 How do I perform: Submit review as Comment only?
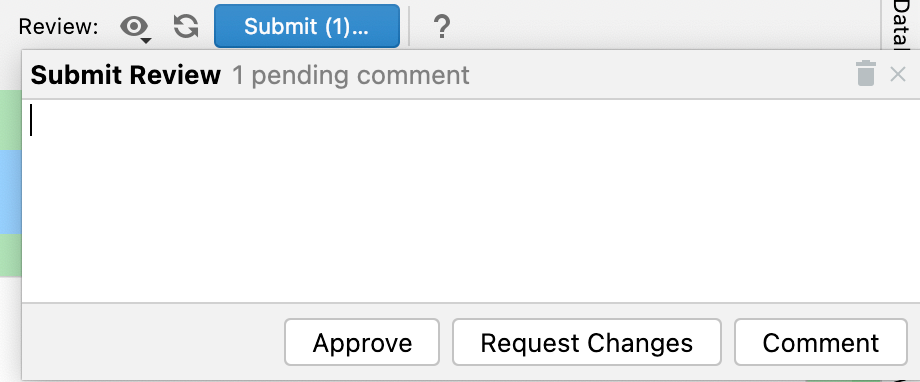[821, 343]
